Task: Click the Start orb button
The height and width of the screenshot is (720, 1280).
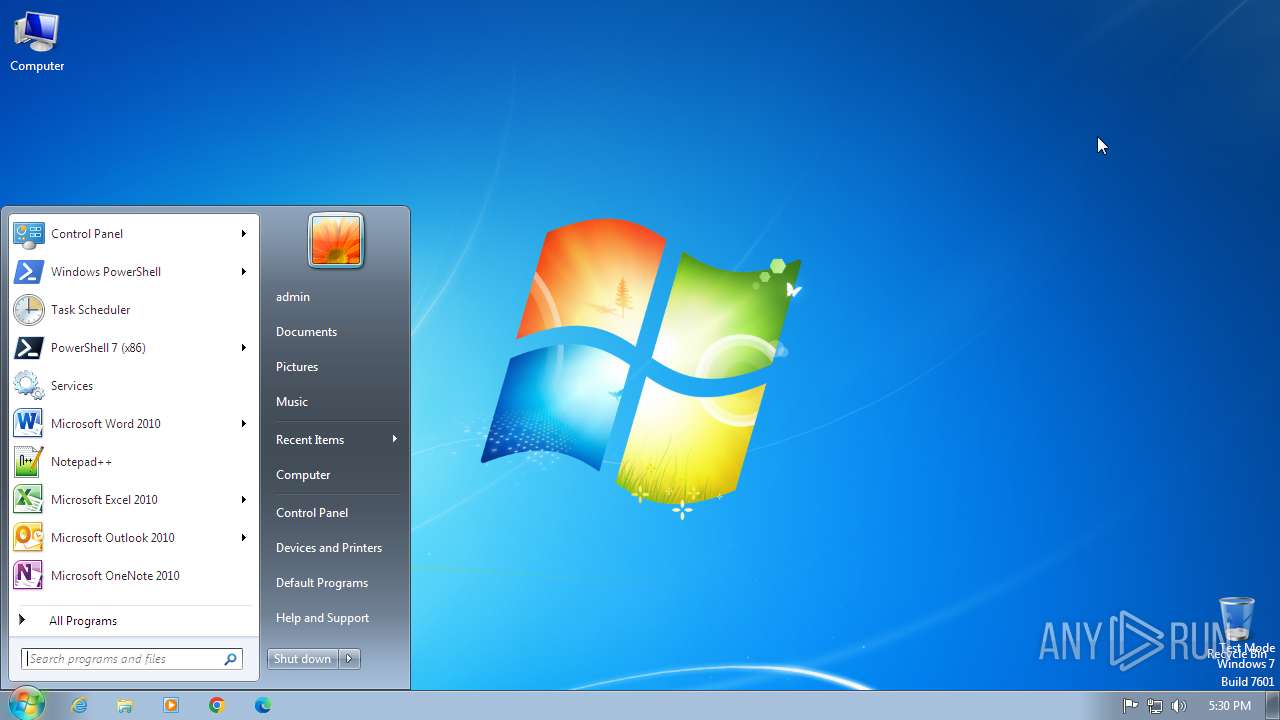Action: tap(26, 704)
